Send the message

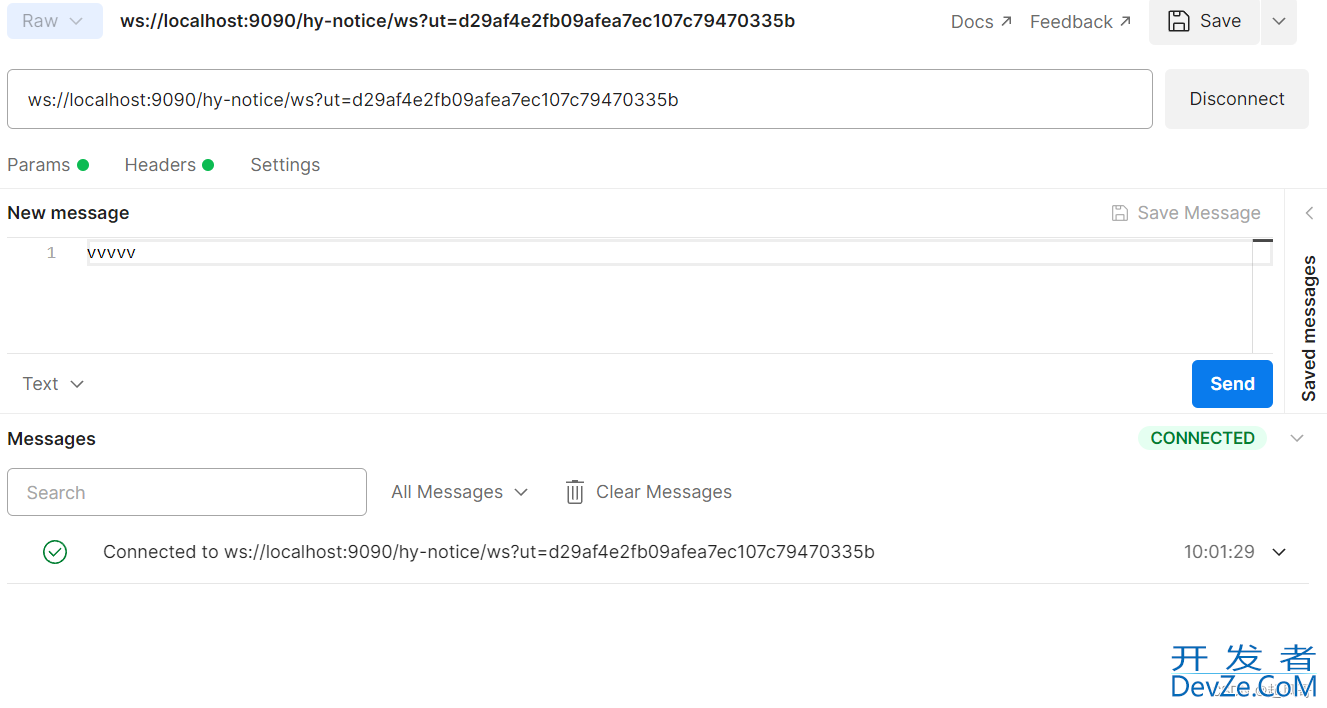click(x=1232, y=384)
